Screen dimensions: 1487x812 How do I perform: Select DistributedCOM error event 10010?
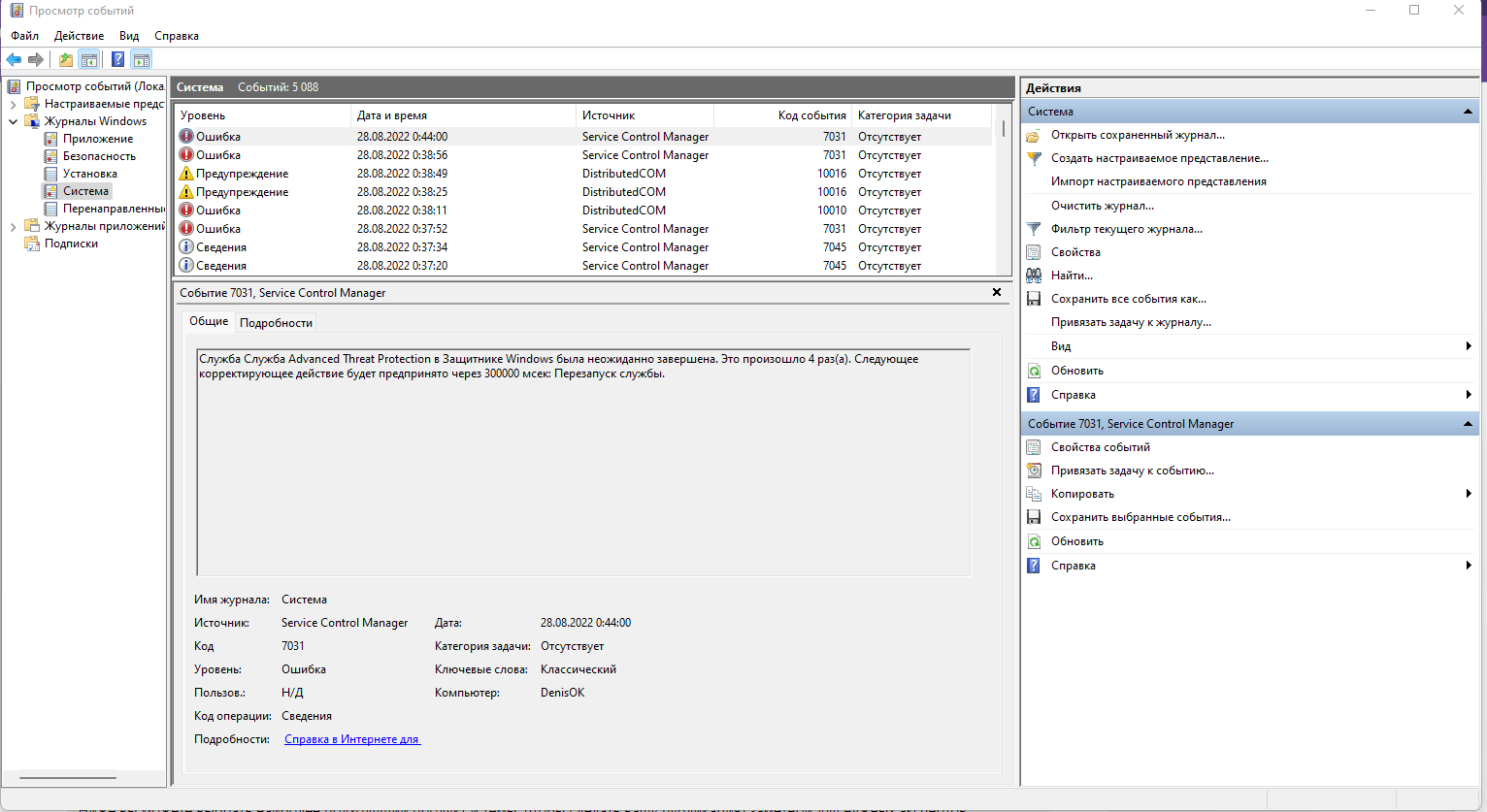pos(584,211)
